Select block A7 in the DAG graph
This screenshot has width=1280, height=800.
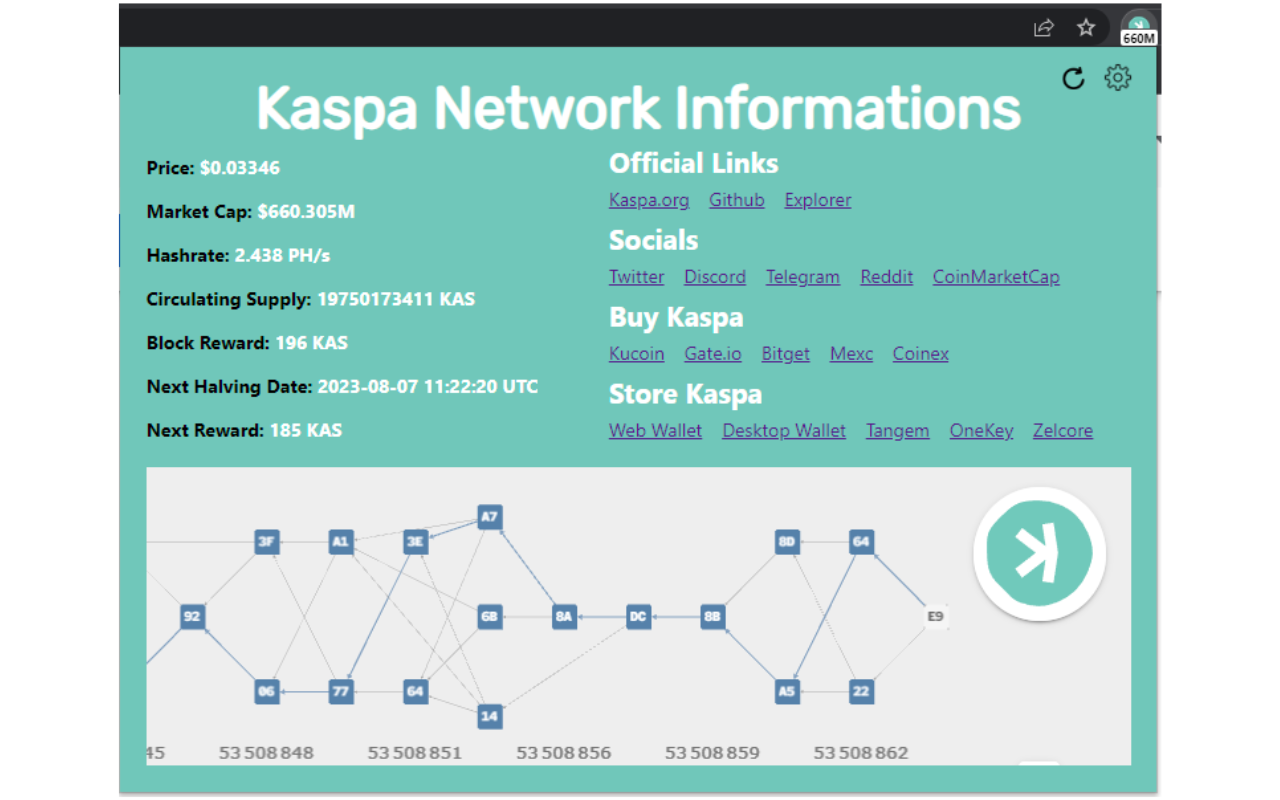coord(488,517)
